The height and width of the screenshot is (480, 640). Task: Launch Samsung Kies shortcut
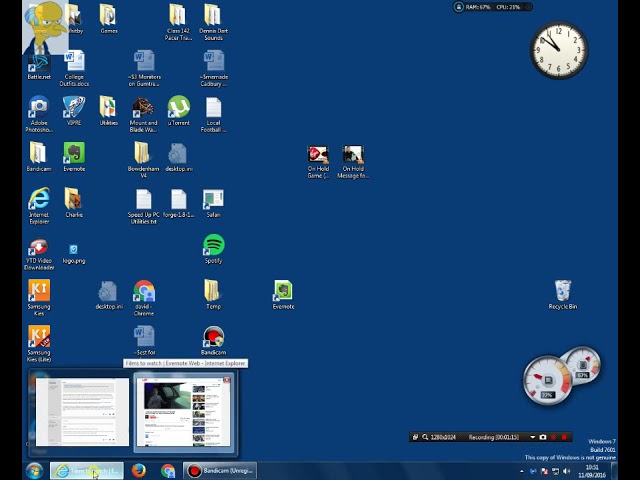click(x=39, y=298)
